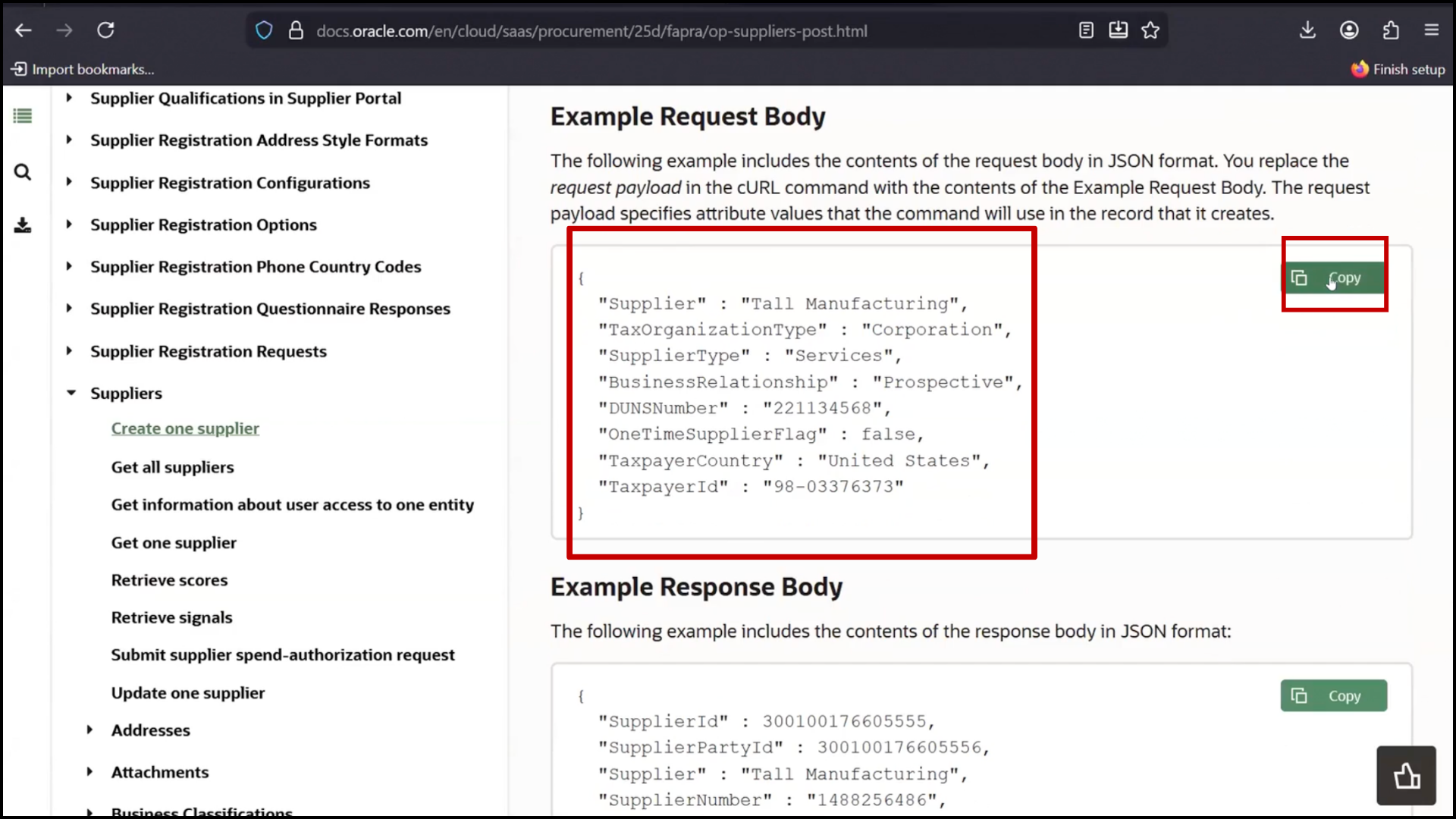The image size is (1456, 819).
Task: Open Supplier Registration Questionnaire Responses
Action: tap(270, 309)
